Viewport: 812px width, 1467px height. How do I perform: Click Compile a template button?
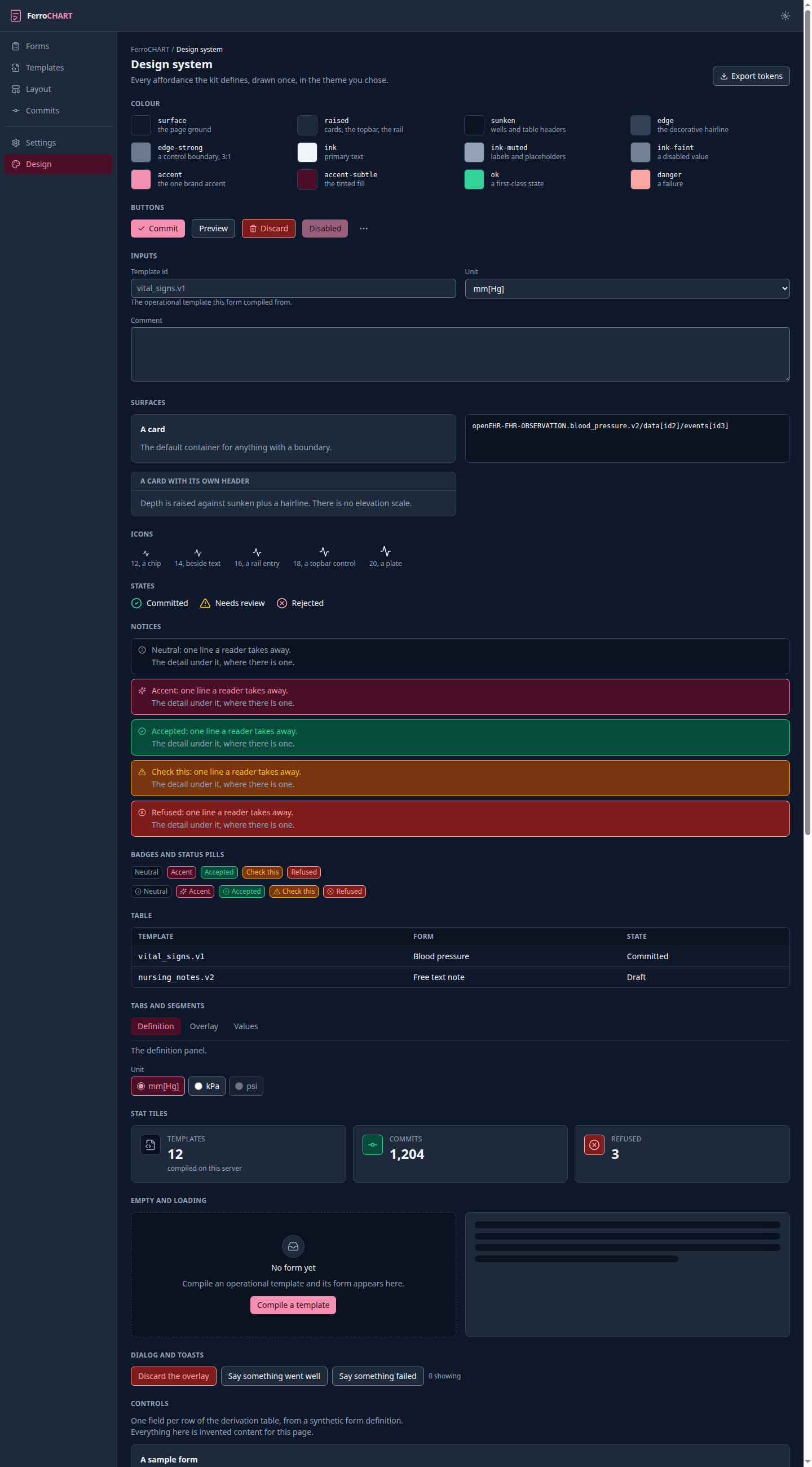coord(293,1305)
